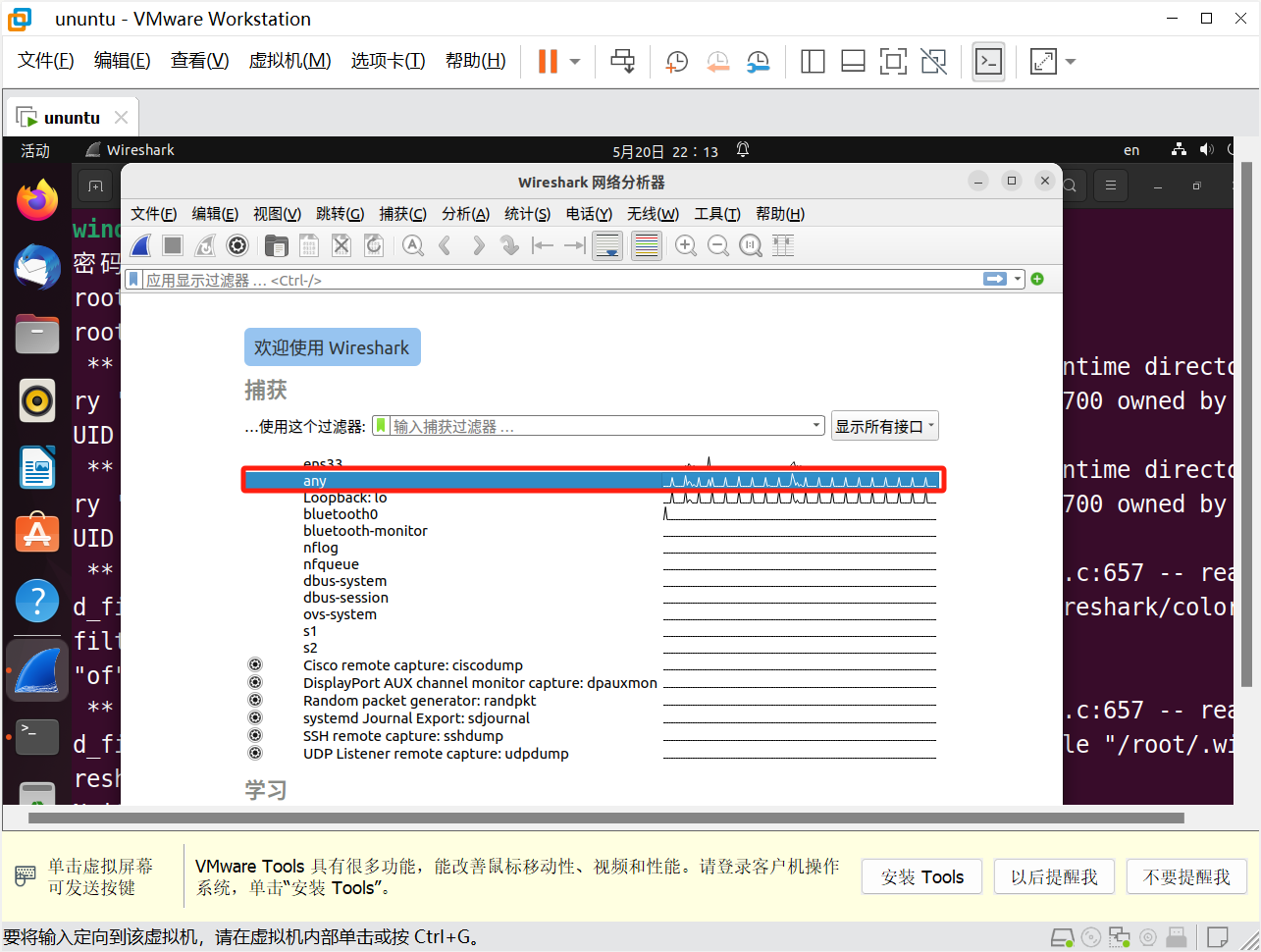Click the green plus add filter button
This screenshot has width=1261, height=952.
1037,280
